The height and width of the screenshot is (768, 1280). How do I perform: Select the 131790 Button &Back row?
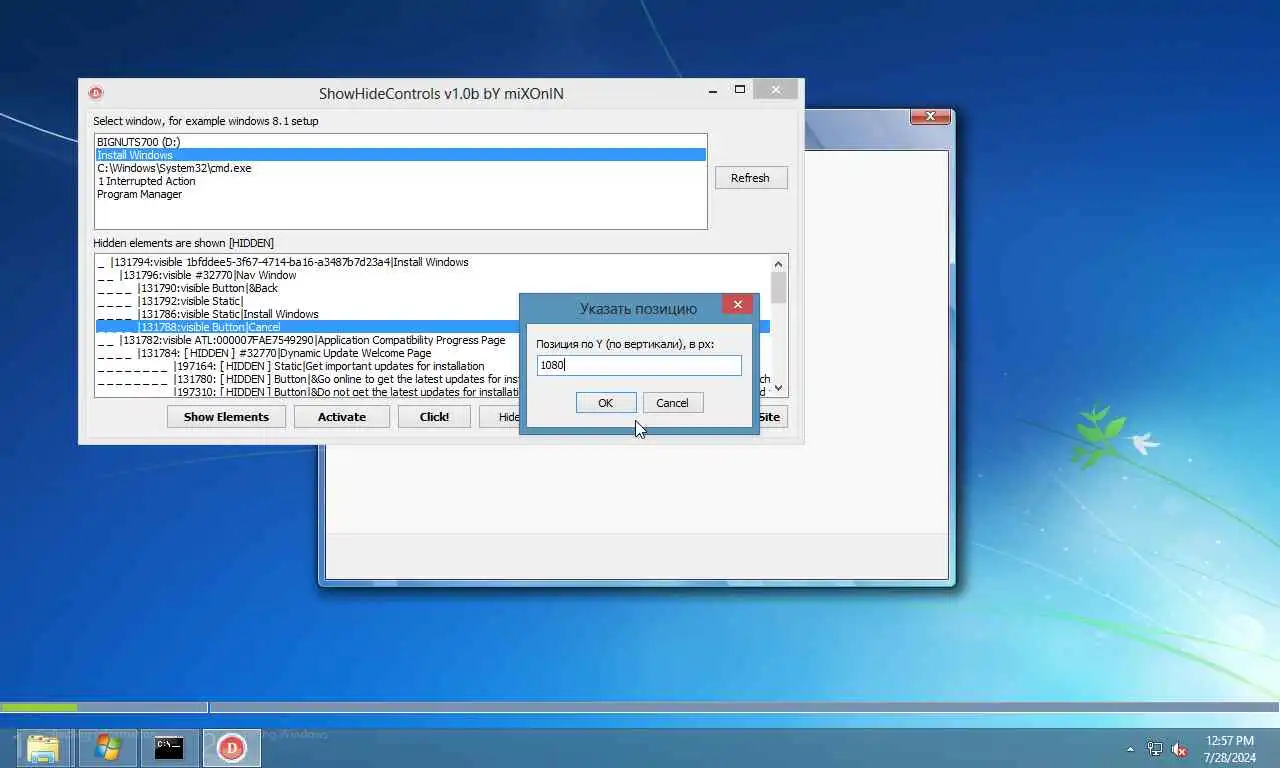(x=433, y=288)
